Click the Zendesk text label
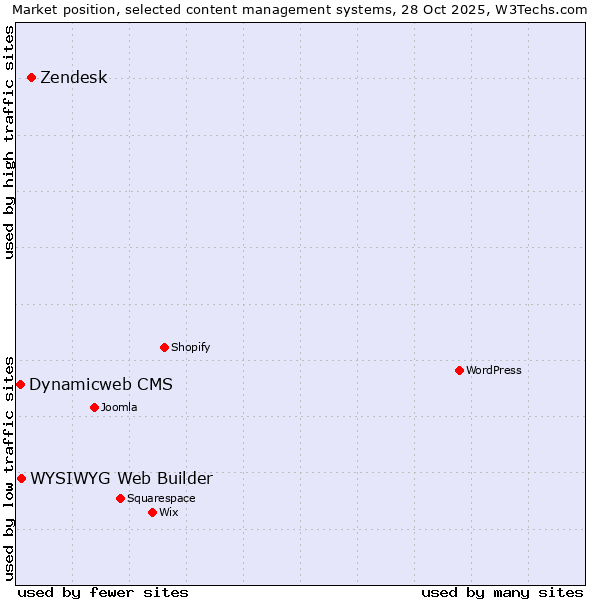600x600 pixels. 73,78
